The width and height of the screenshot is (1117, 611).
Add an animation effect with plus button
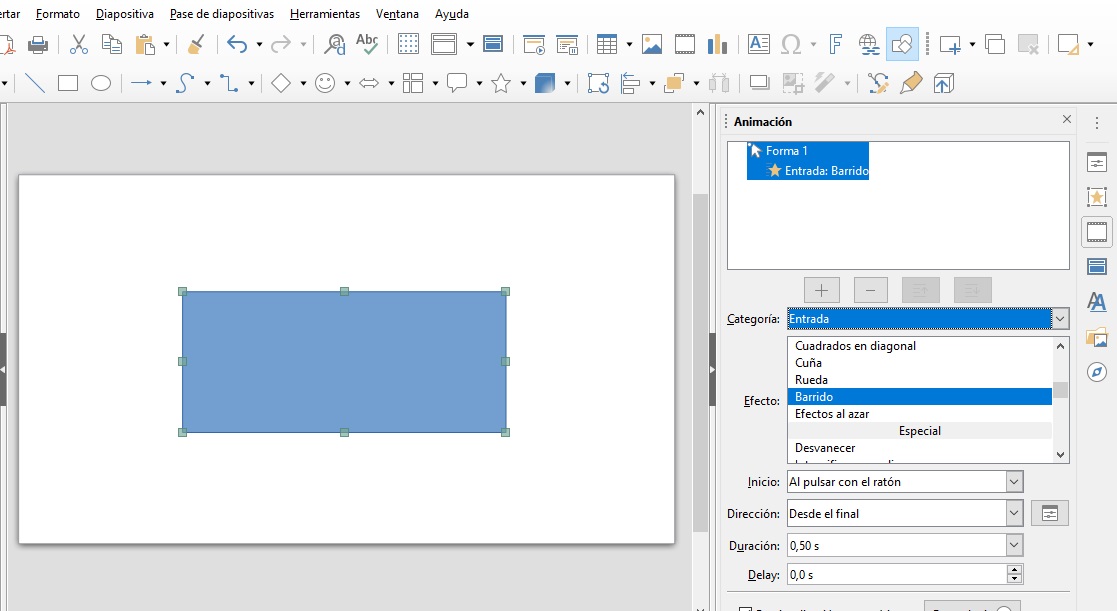[x=821, y=290]
